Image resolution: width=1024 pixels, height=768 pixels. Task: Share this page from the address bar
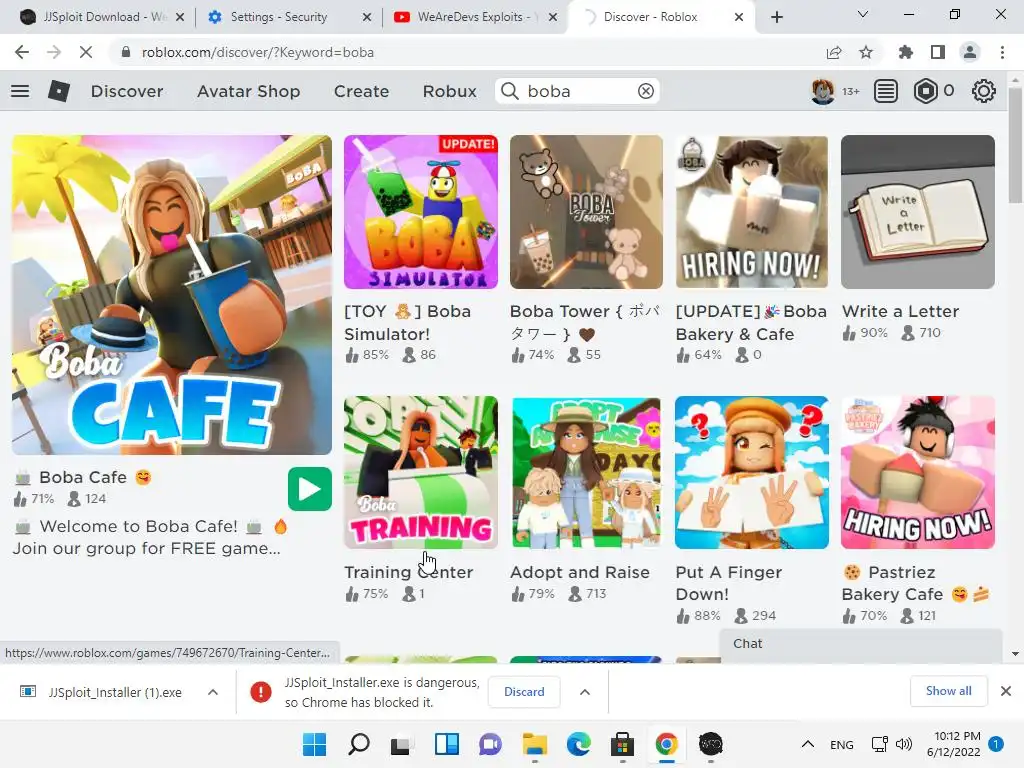pyautogui.click(x=834, y=52)
